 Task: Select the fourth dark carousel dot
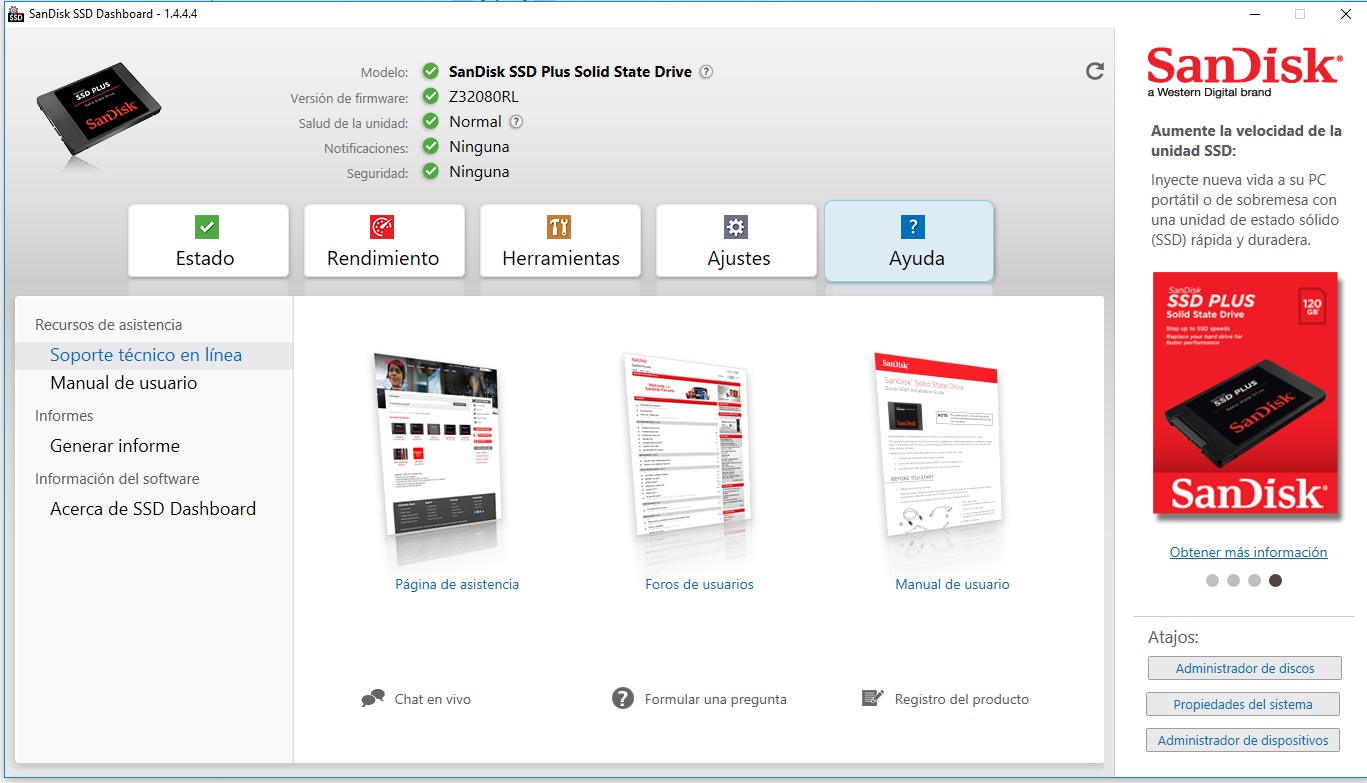pyautogui.click(x=1275, y=580)
